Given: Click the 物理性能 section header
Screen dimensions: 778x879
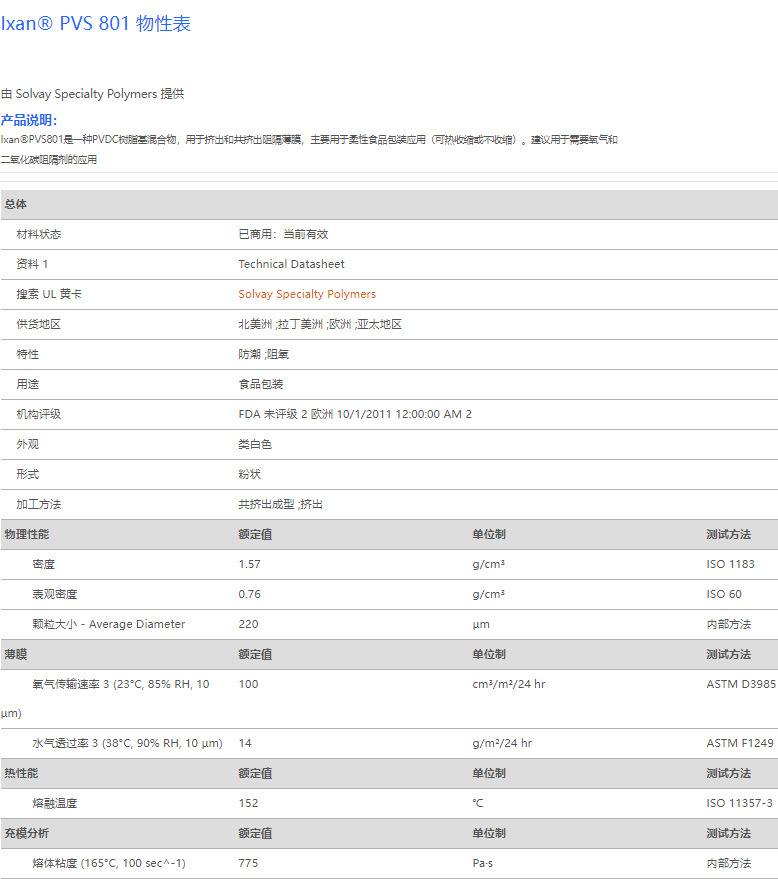Looking at the screenshot, I should point(27,534).
